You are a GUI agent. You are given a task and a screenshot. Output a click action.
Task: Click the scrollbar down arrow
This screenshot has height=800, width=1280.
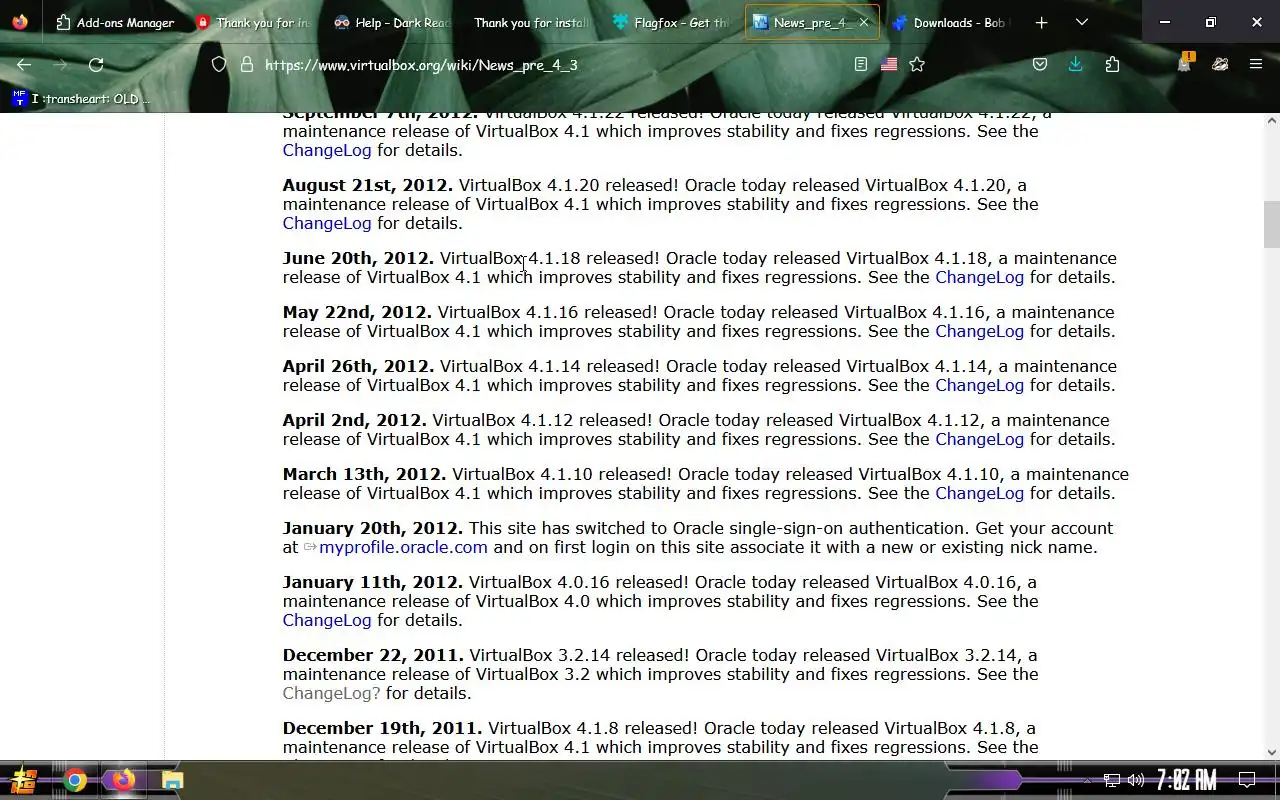[1272, 752]
